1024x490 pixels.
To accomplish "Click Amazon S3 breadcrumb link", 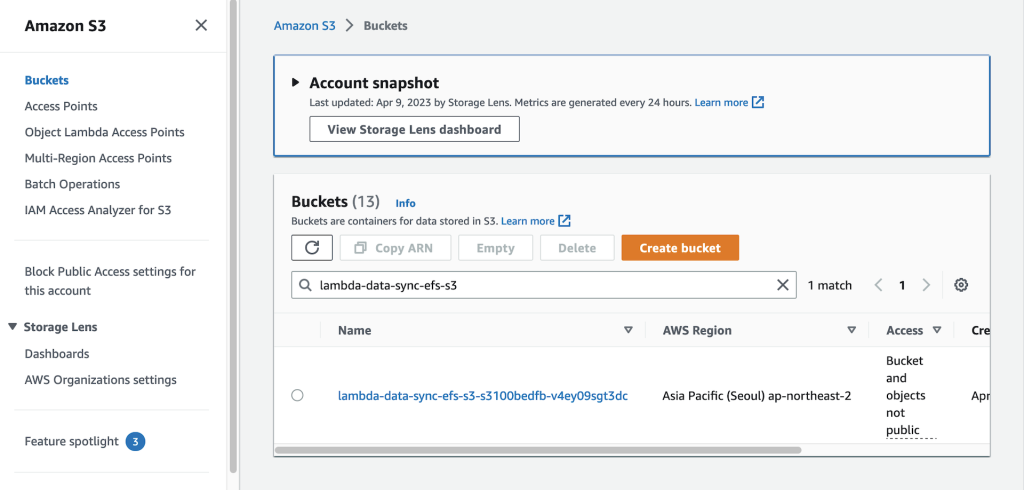I will [x=304, y=26].
